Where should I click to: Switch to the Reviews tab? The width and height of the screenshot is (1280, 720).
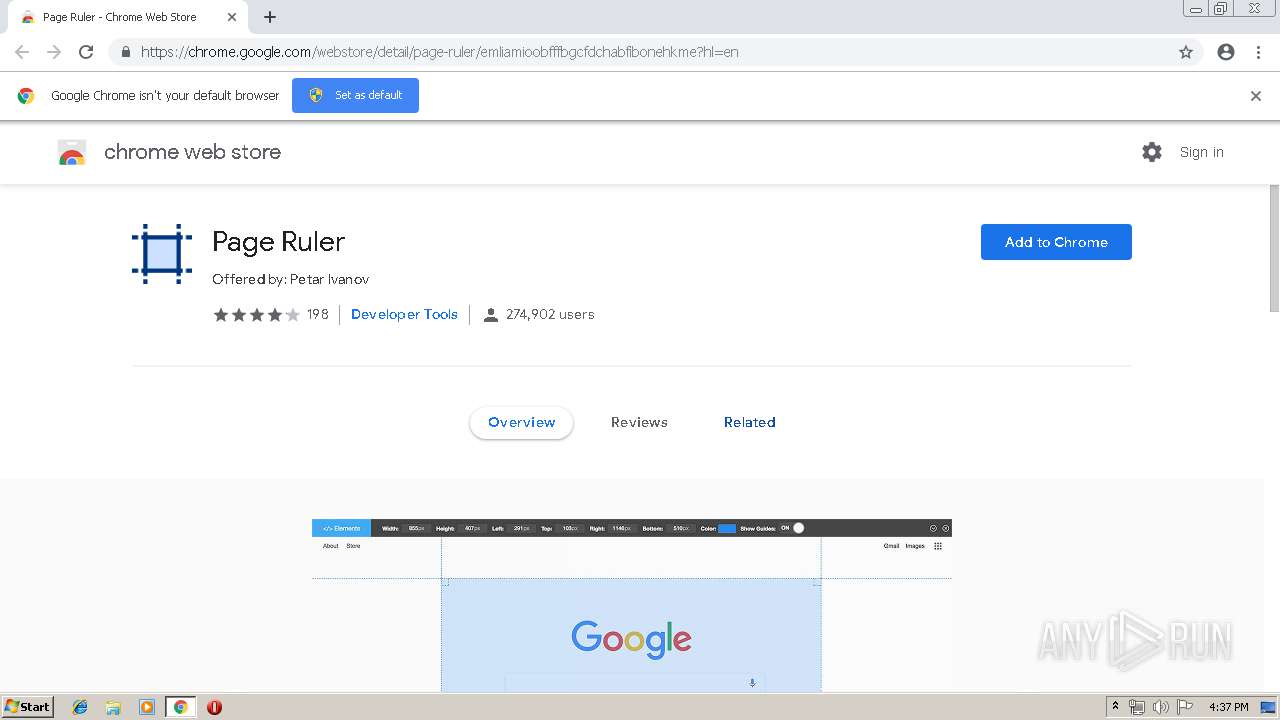coord(639,422)
